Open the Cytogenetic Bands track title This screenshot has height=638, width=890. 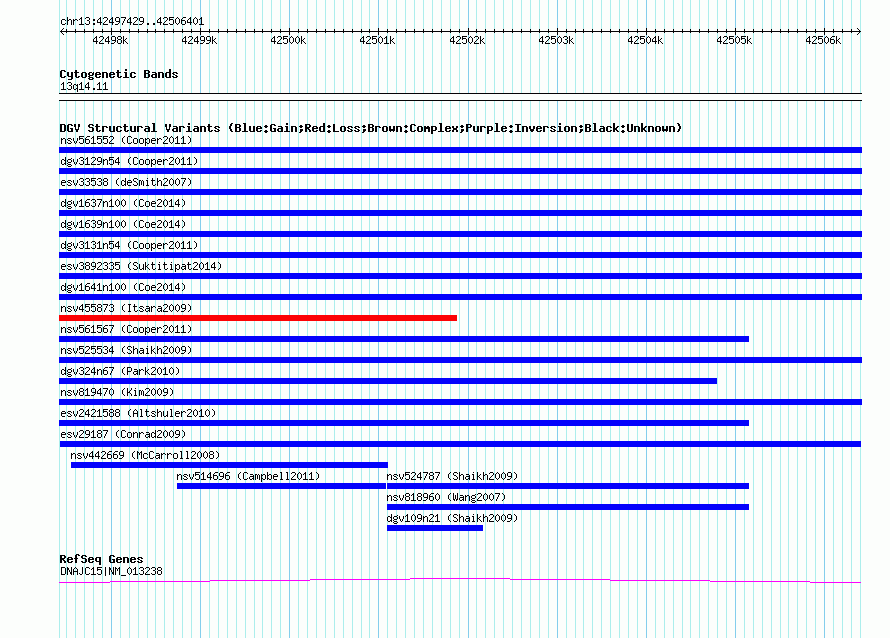click(119, 74)
